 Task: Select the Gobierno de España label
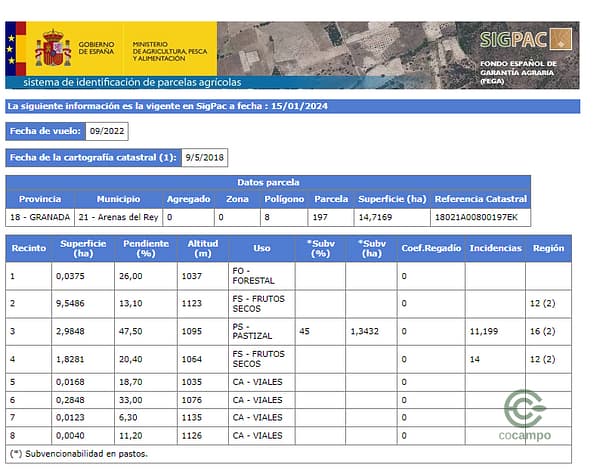point(97,48)
